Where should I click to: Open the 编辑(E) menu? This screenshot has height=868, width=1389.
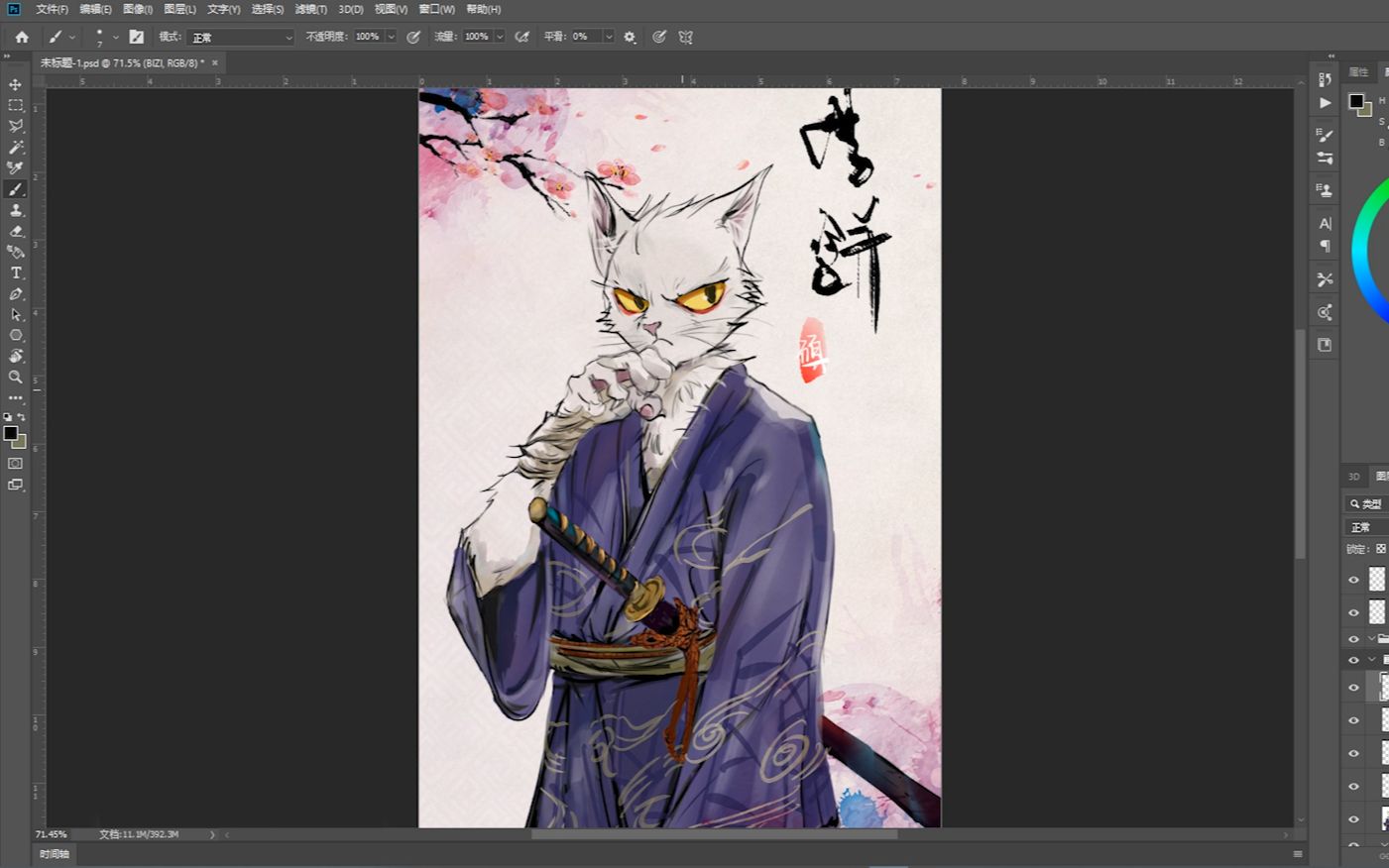(x=95, y=9)
